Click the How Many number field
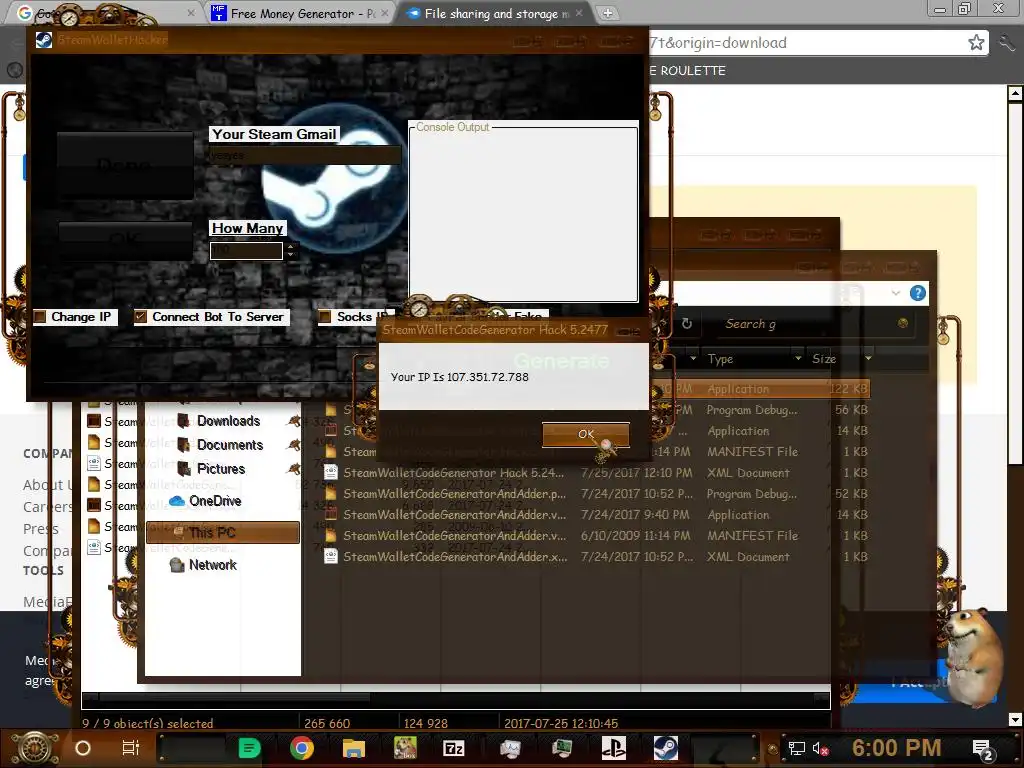1024x768 pixels. [246, 251]
